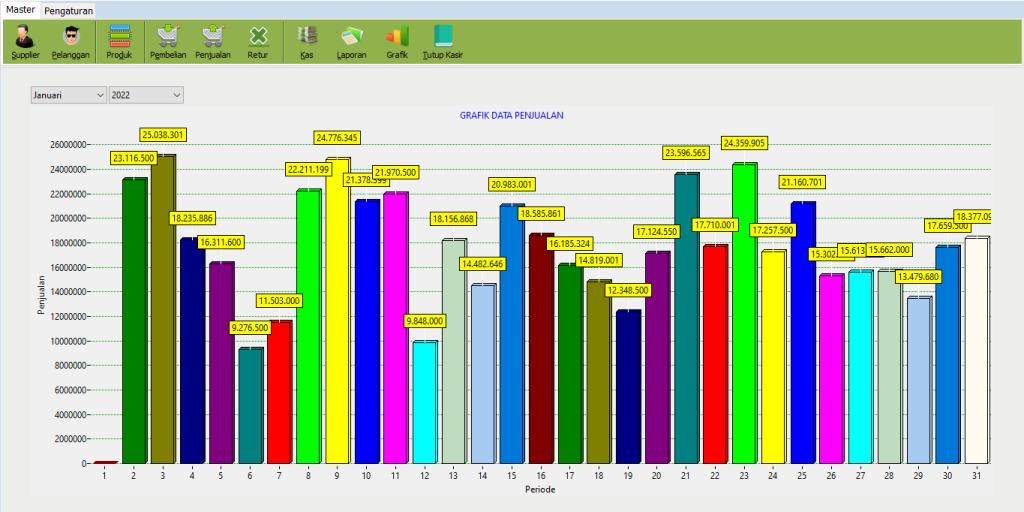Open the Produk icon
The width and height of the screenshot is (1024, 512).
(119, 42)
